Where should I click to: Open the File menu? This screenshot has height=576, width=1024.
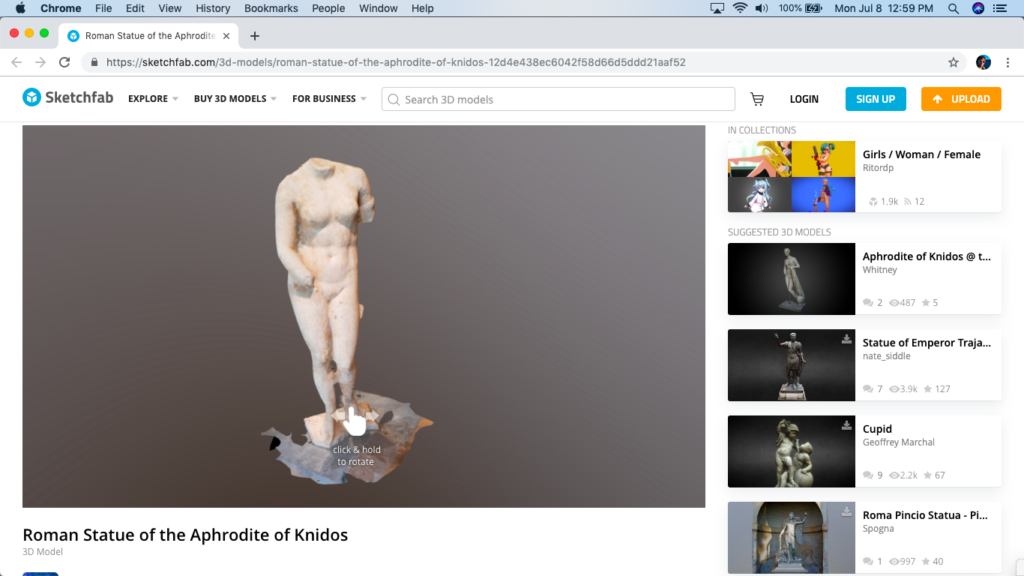pyautogui.click(x=103, y=8)
